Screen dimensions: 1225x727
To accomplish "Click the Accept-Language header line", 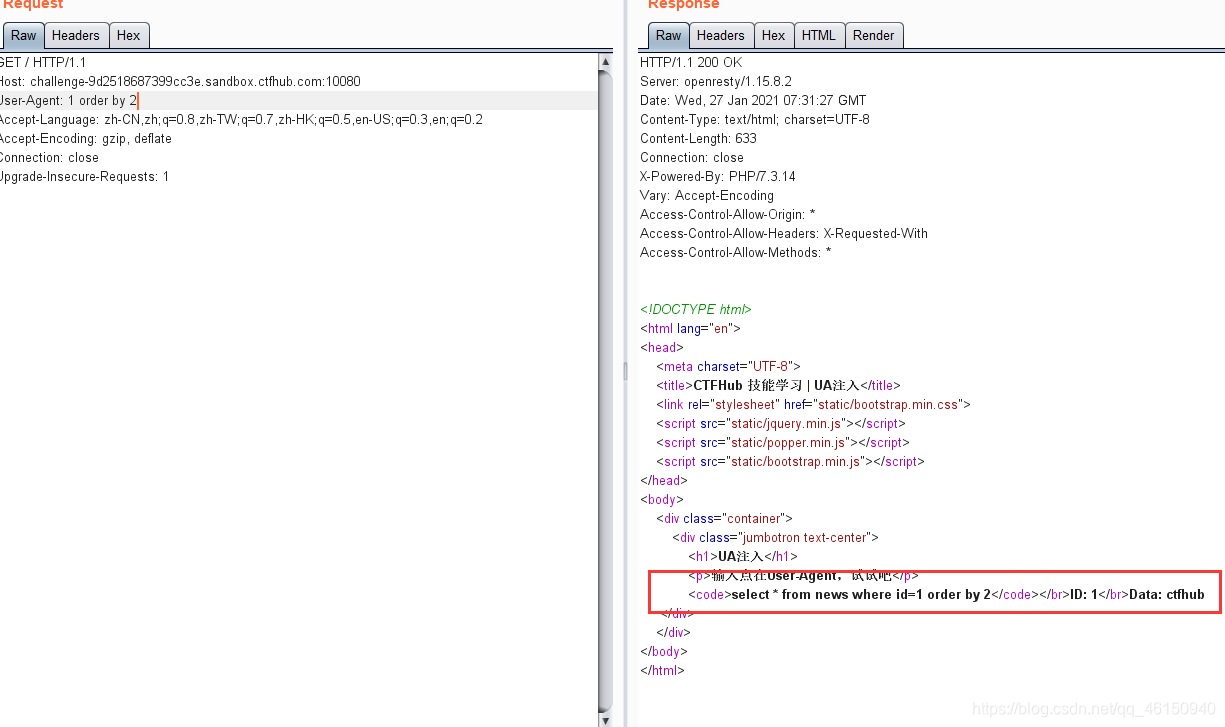I will pyautogui.click(x=241, y=120).
